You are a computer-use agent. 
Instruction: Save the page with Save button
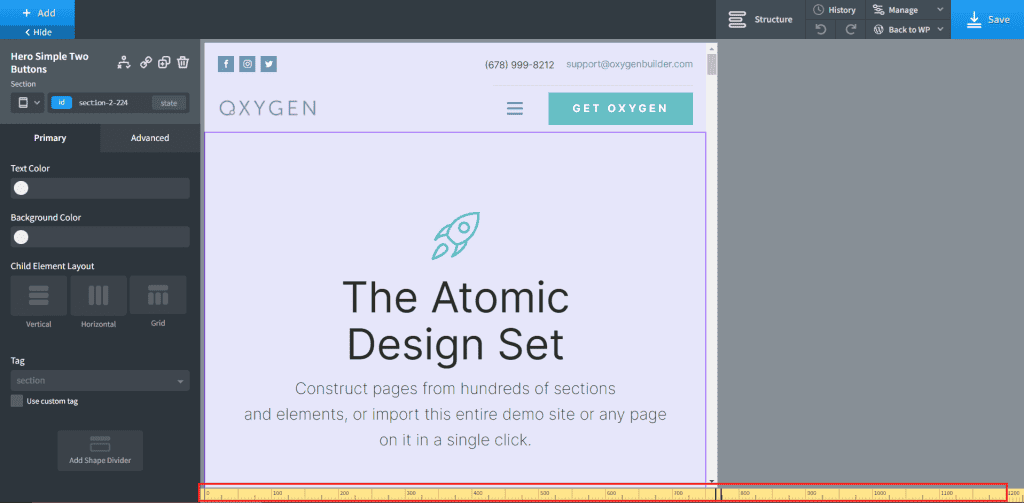tap(987, 20)
